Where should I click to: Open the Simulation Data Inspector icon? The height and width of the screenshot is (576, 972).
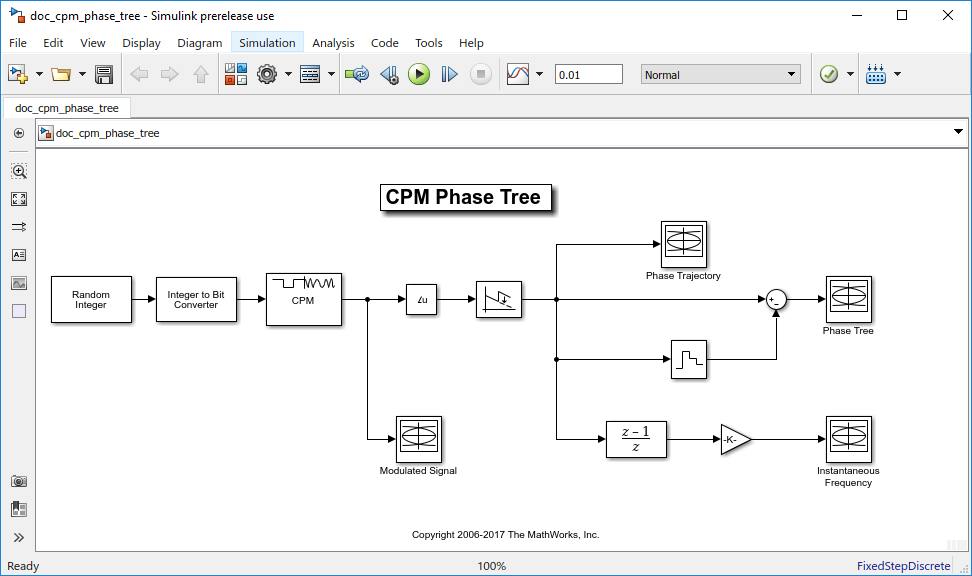point(518,74)
